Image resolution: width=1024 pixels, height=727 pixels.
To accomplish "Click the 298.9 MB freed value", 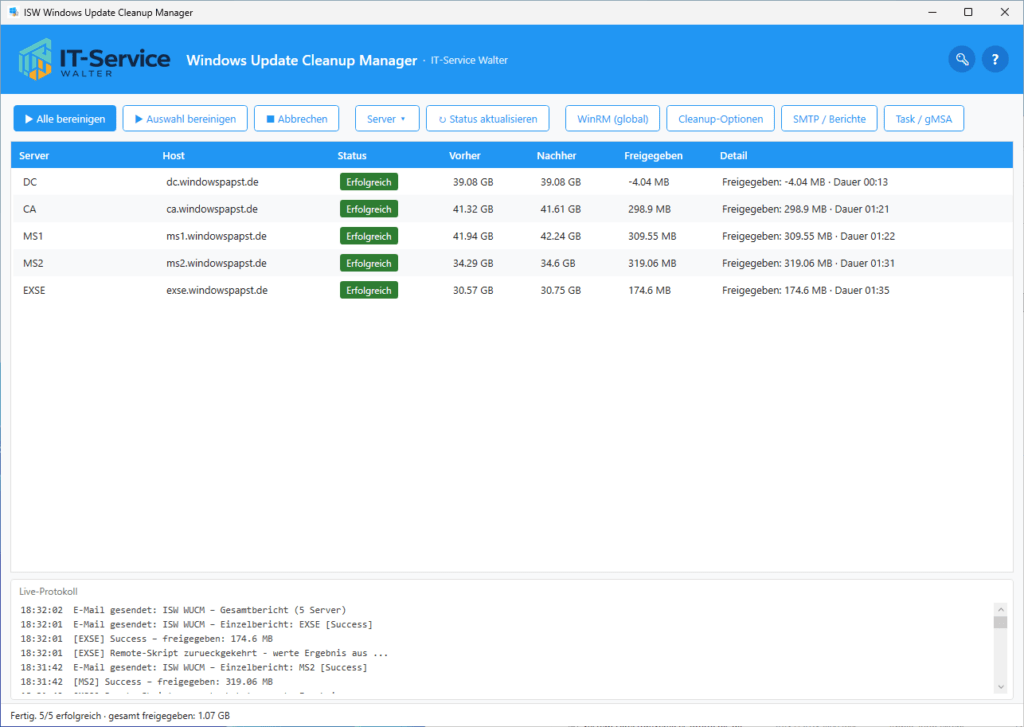I will (x=649, y=209).
